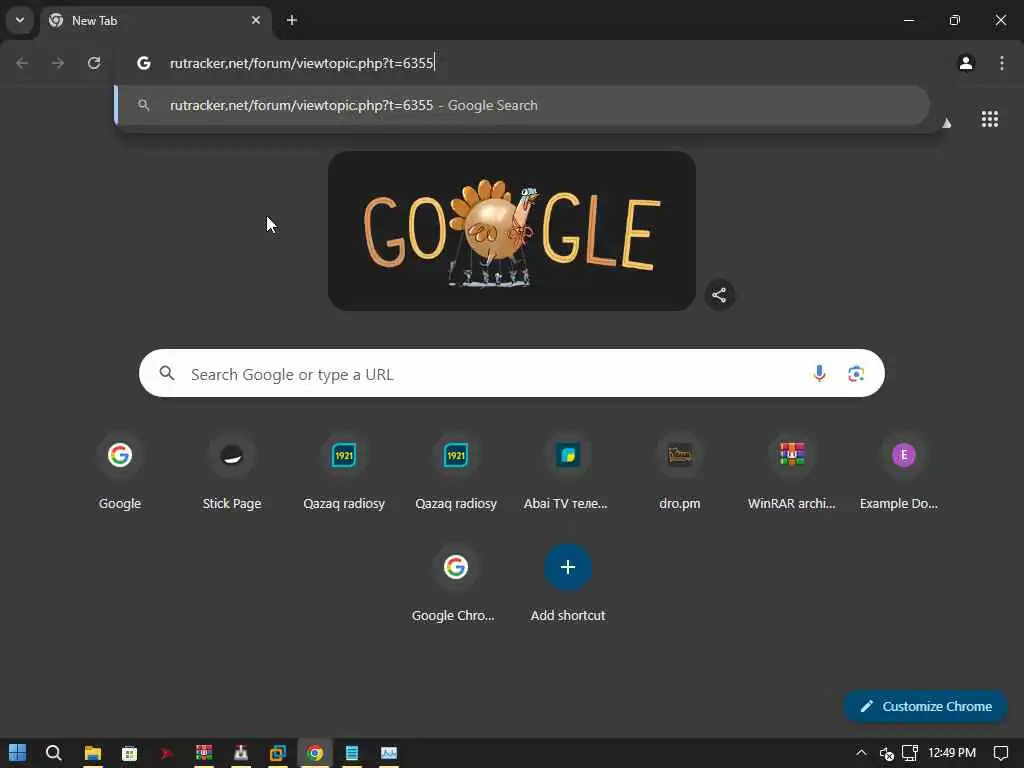Open the Google shortcut
Viewport: 1024px width, 768px height.
coord(120,472)
